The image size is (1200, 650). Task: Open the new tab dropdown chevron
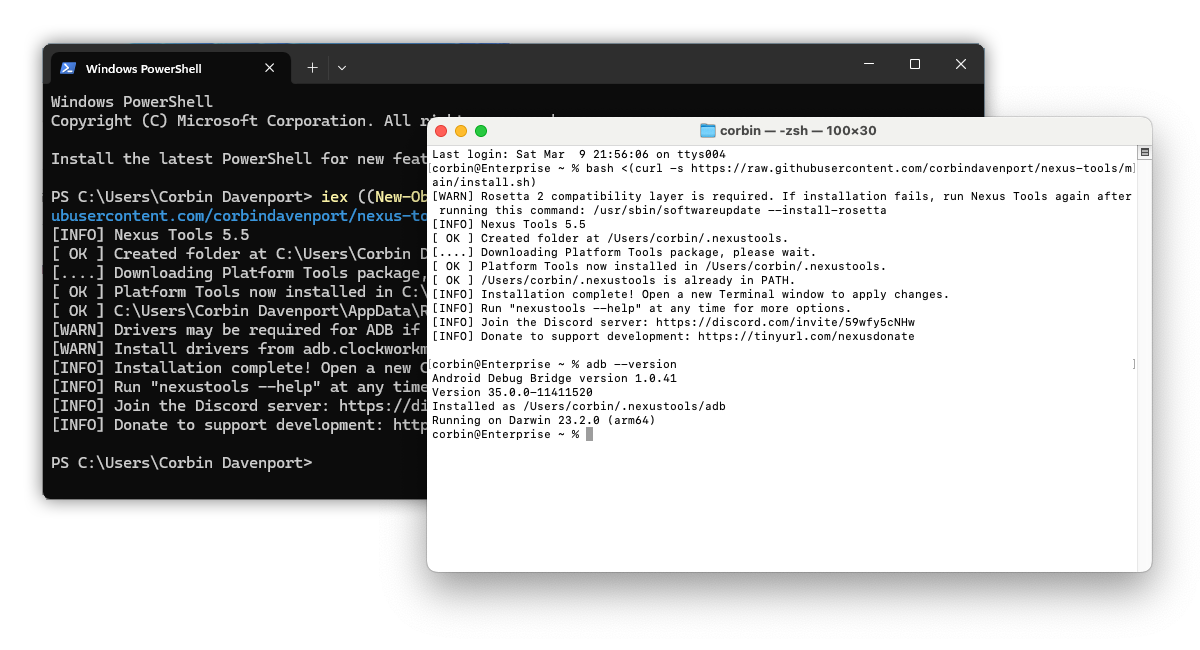coord(342,68)
